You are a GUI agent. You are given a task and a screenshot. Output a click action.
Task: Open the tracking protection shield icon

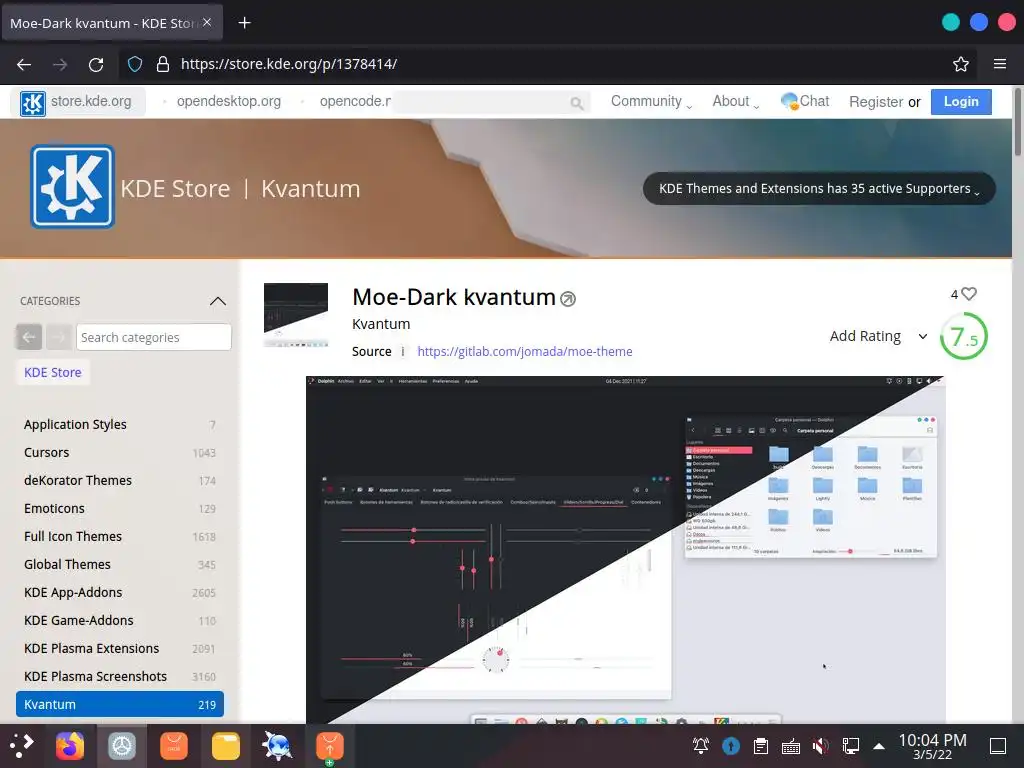[135, 64]
